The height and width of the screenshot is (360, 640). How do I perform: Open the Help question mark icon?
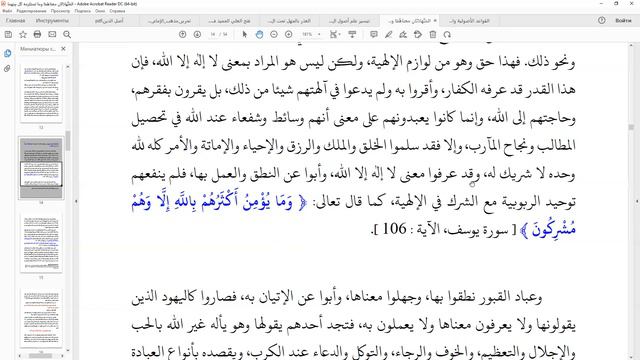pyautogui.click(x=602, y=20)
